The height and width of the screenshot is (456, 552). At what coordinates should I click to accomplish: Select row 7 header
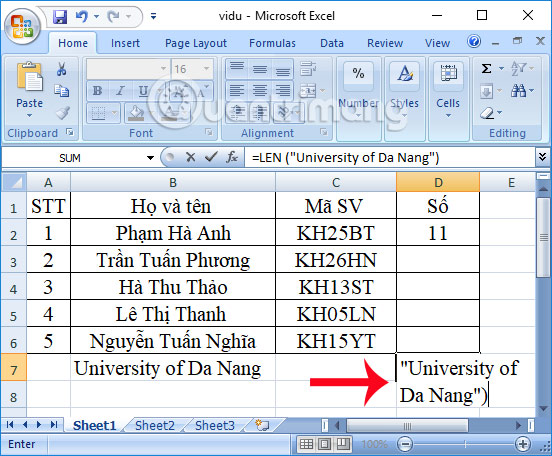(x=13, y=367)
